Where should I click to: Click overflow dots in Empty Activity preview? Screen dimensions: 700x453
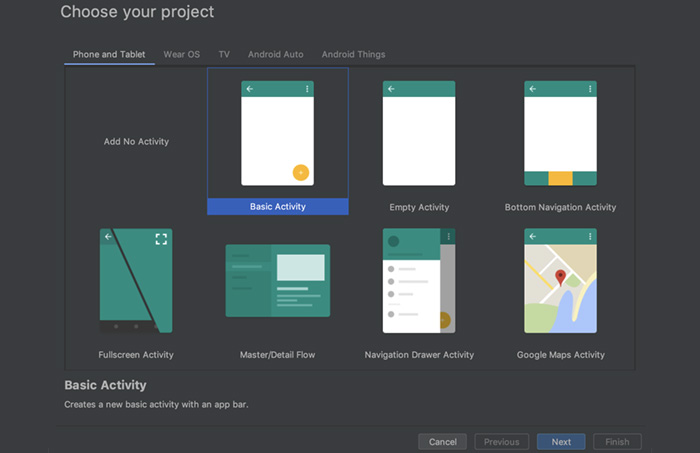(448, 89)
